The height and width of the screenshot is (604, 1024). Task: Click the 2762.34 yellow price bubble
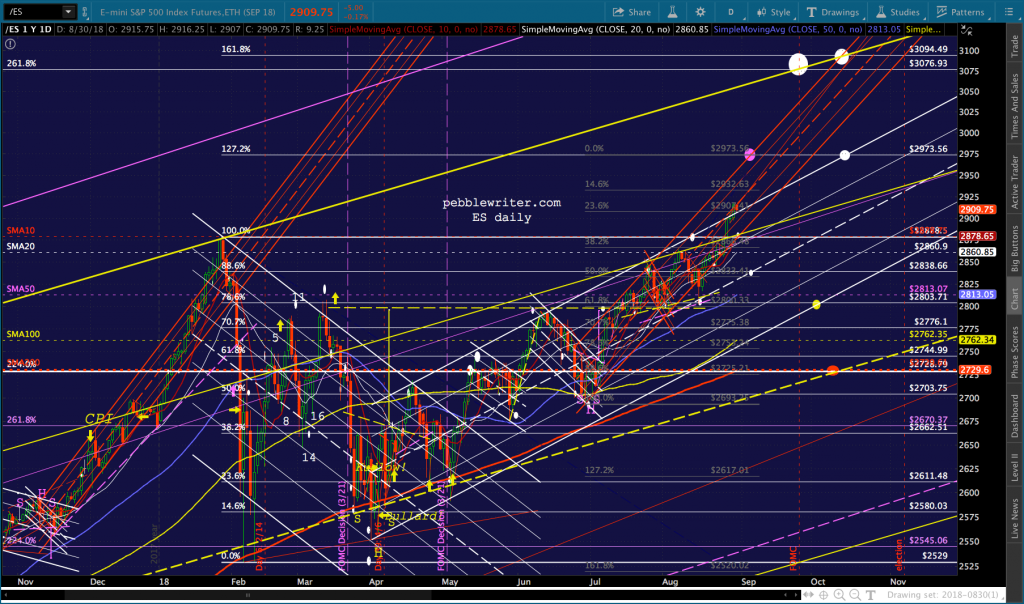977,340
